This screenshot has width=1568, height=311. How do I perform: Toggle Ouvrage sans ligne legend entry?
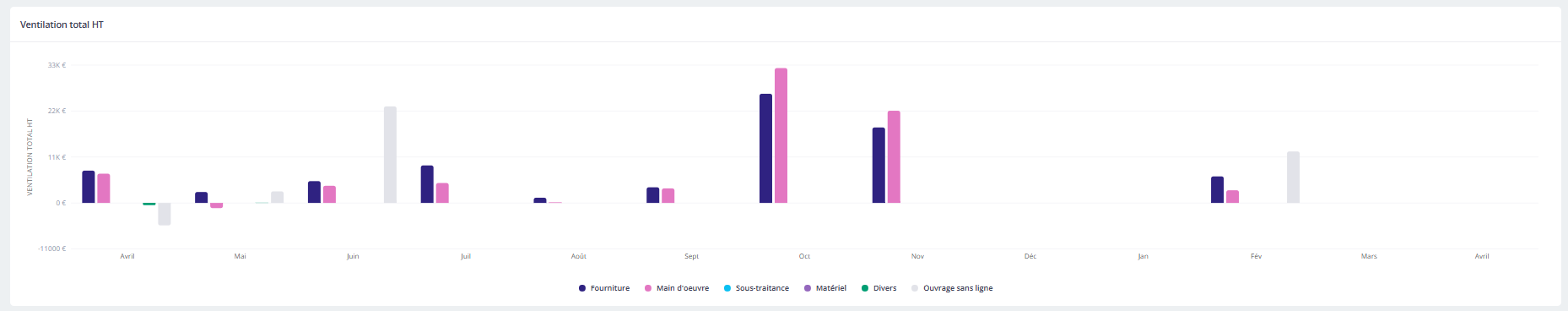coord(952,288)
